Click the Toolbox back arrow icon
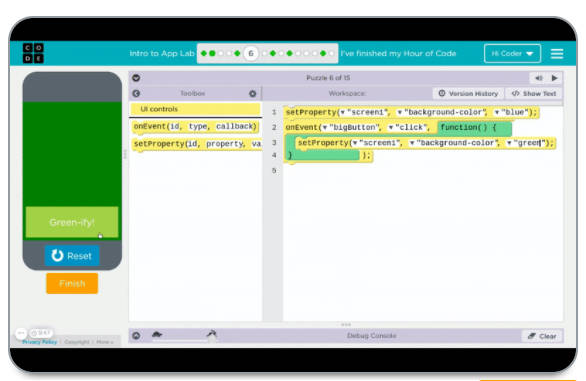This screenshot has height=381, width=586. pyautogui.click(x=136, y=93)
